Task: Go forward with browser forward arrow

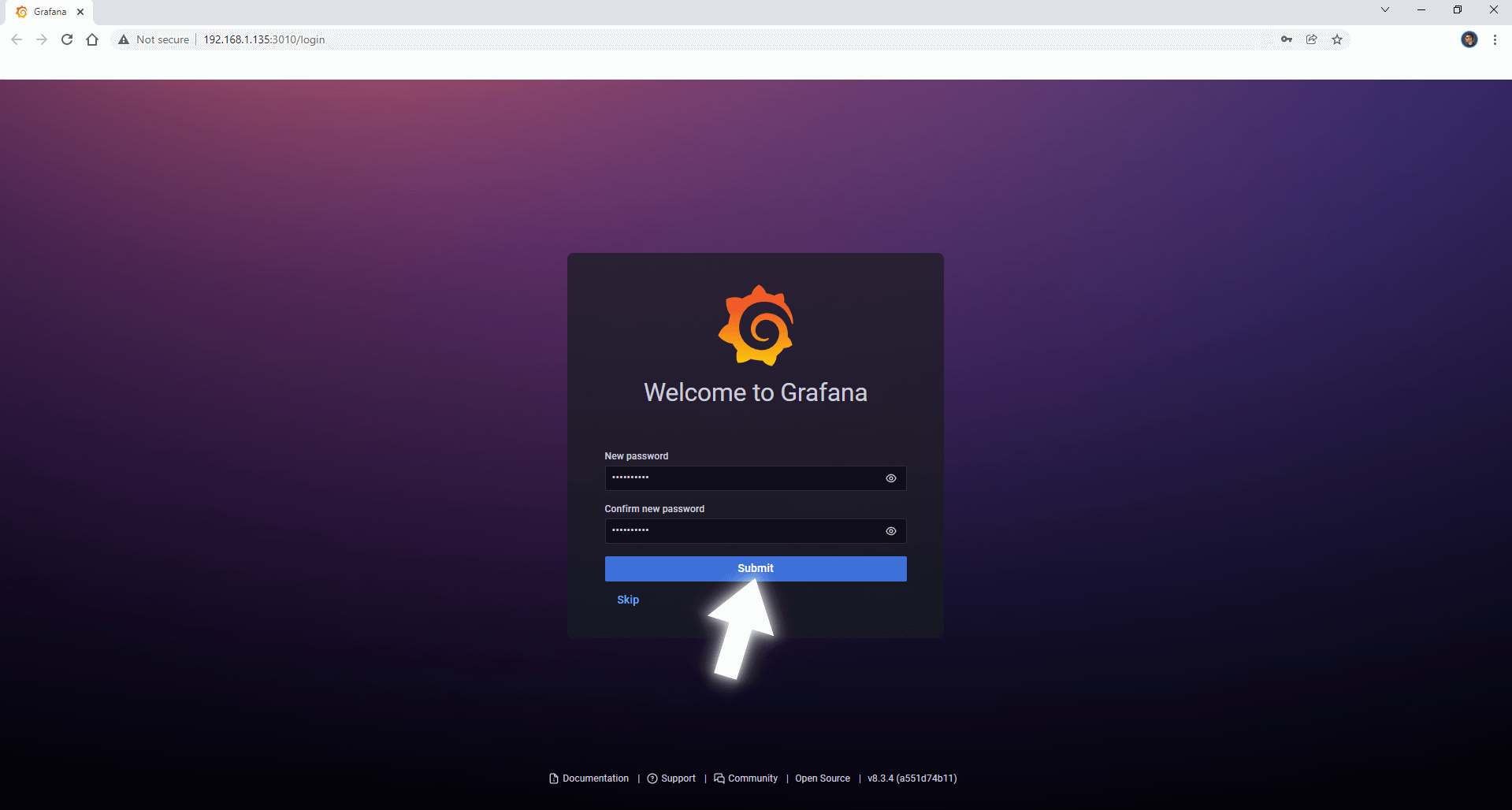Action: (42, 39)
